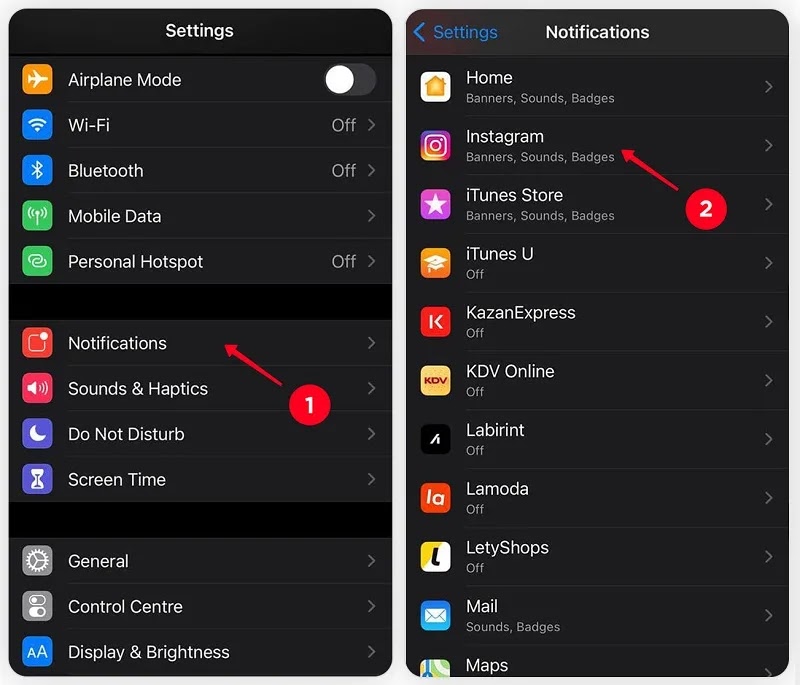The height and width of the screenshot is (685, 800).
Task: Select the KazanExpress app icon
Action: 435,321
